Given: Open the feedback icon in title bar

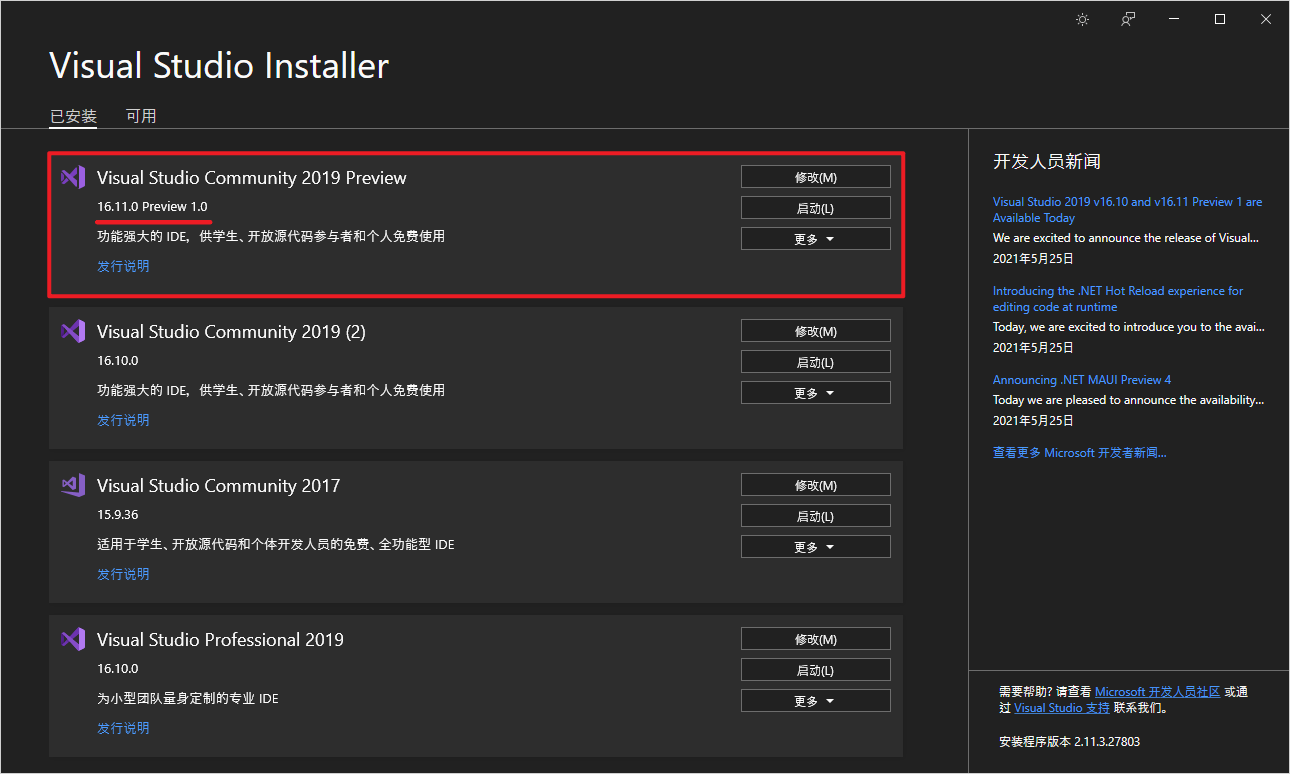Looking at the screenshot, I should [x=1128, y=19].
